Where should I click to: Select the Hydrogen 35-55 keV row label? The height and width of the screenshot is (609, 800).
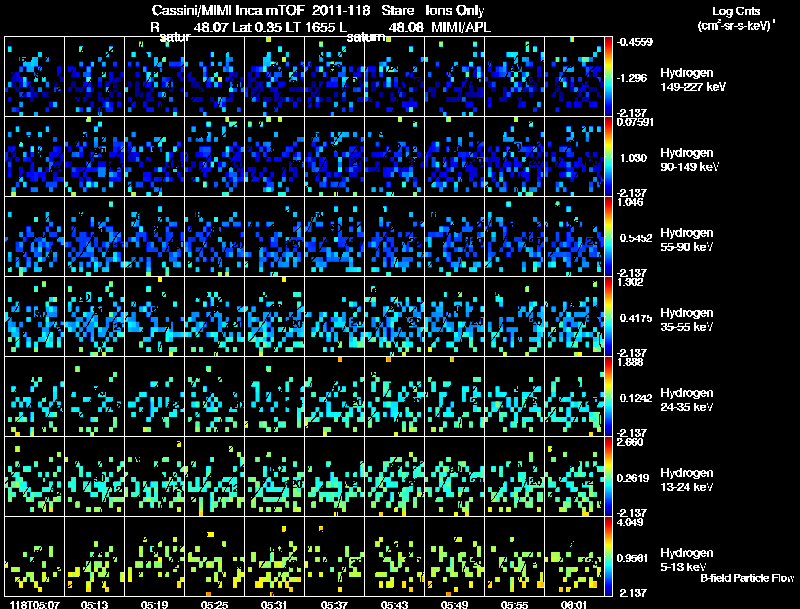point(686,319)
